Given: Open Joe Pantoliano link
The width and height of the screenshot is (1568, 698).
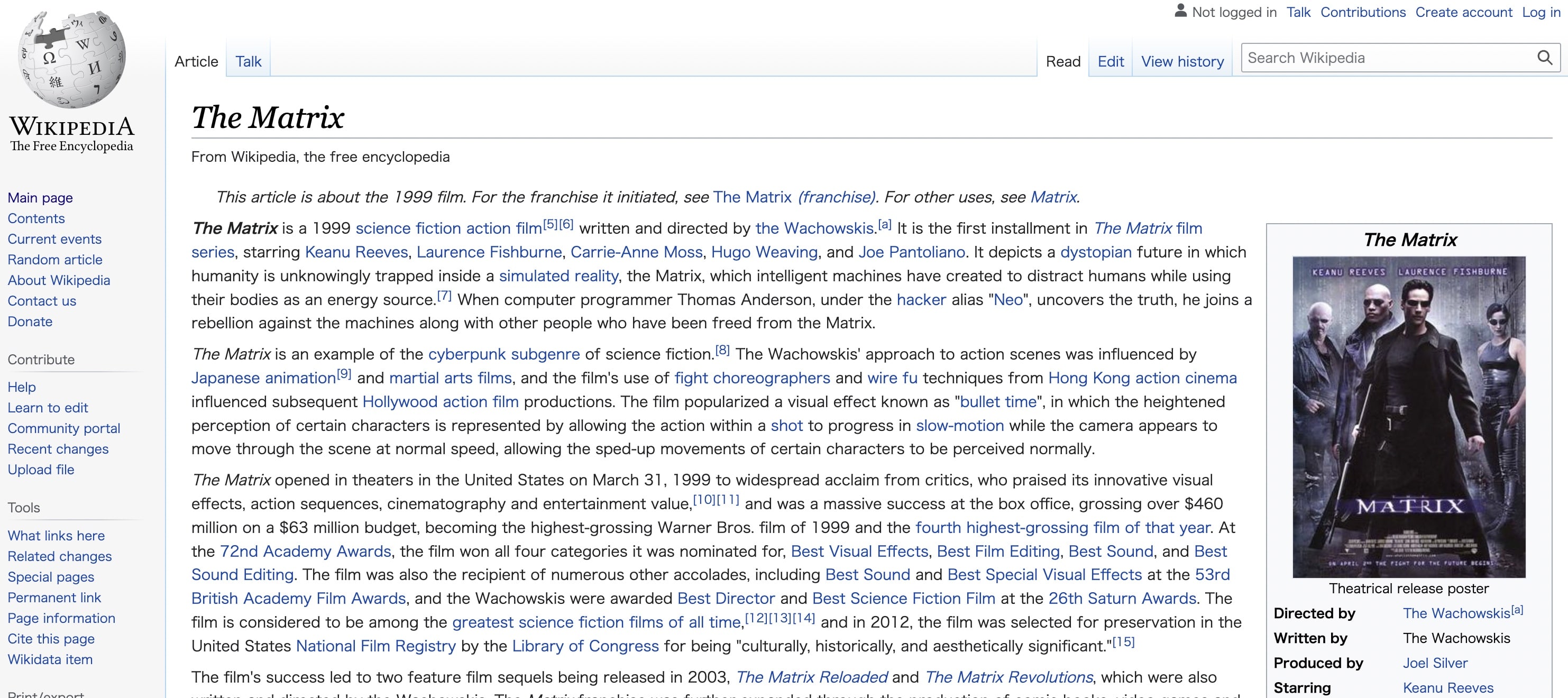Looking at the screenshot, I should [911, 252].
